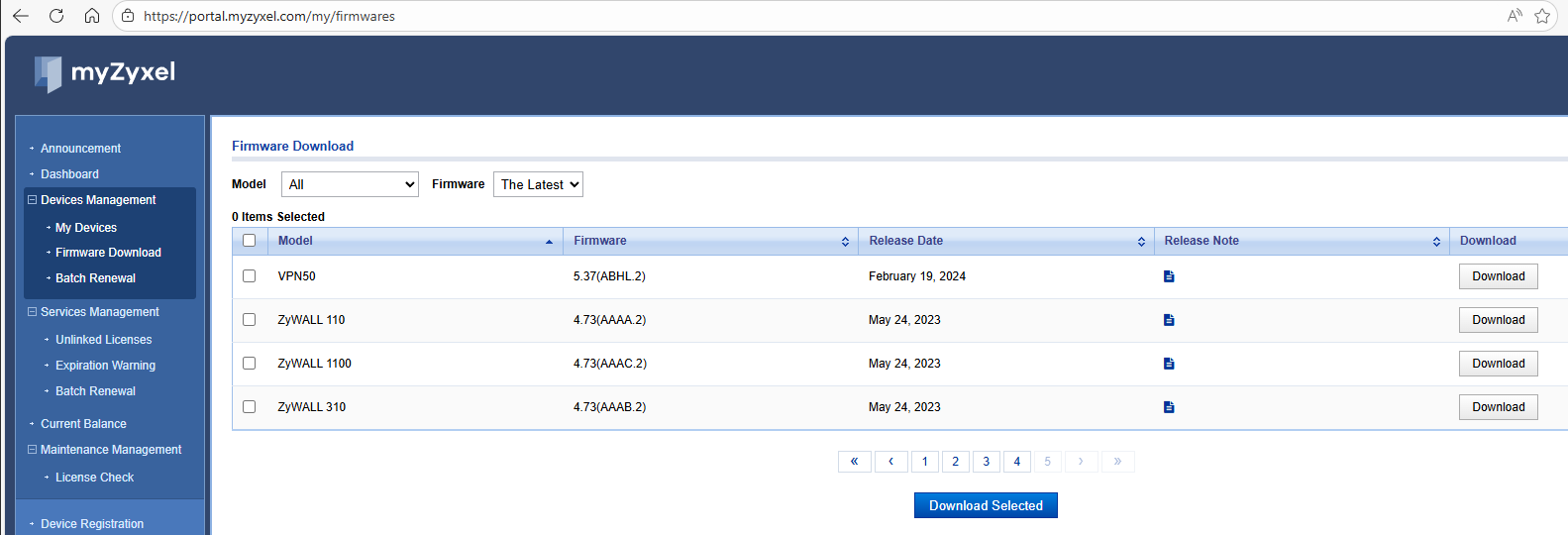
Task: Click the myZyxel logo
Action: tap(104, 72)
